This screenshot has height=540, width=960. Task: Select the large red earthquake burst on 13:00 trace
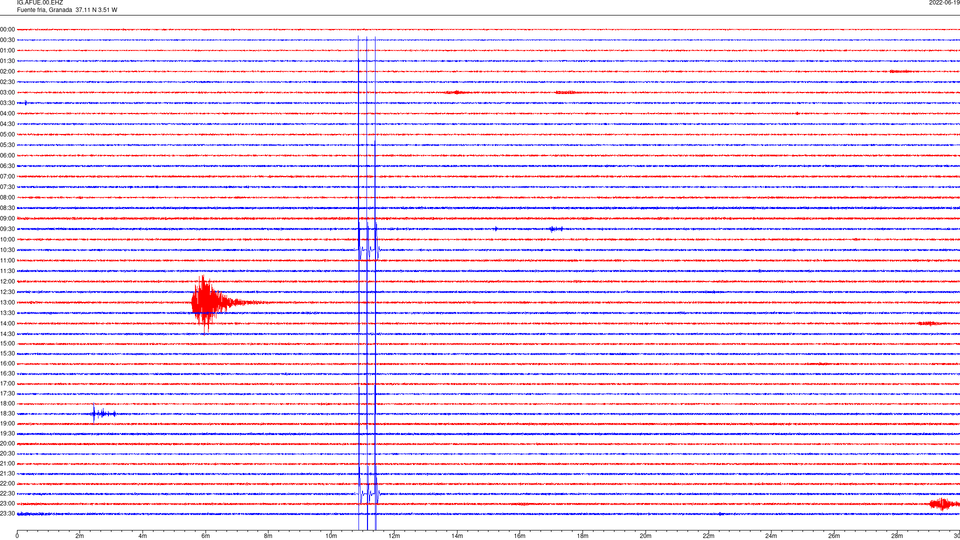pos(214,302)
